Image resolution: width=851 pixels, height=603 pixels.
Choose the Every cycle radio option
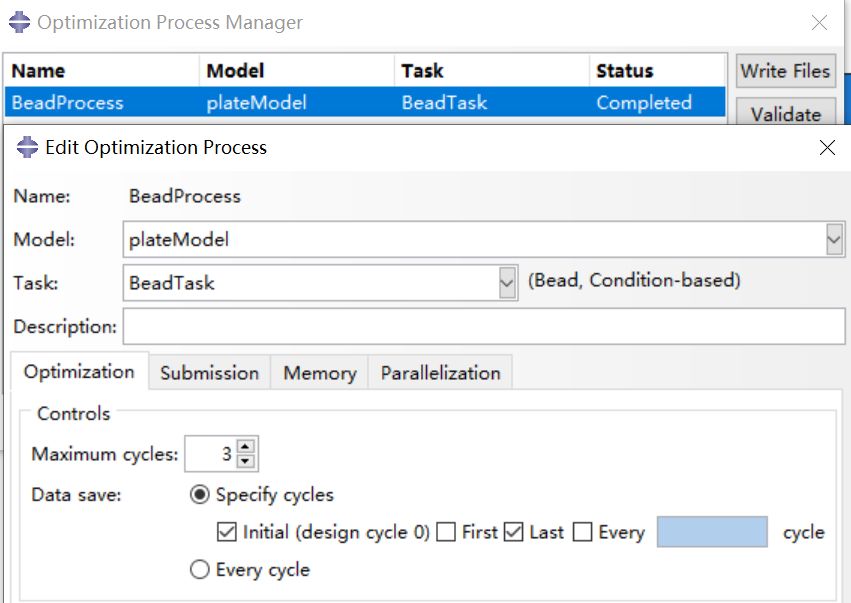[200, 570]
